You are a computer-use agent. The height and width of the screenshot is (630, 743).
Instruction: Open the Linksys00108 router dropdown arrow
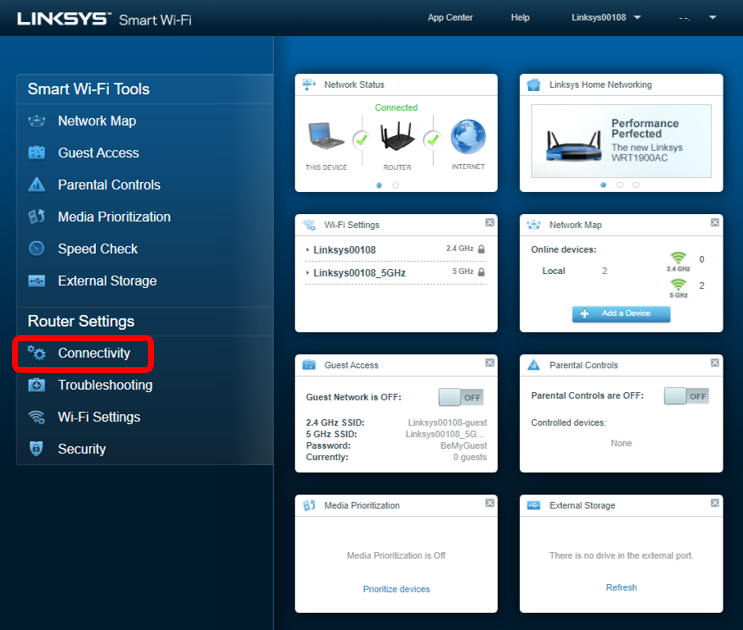637,18
